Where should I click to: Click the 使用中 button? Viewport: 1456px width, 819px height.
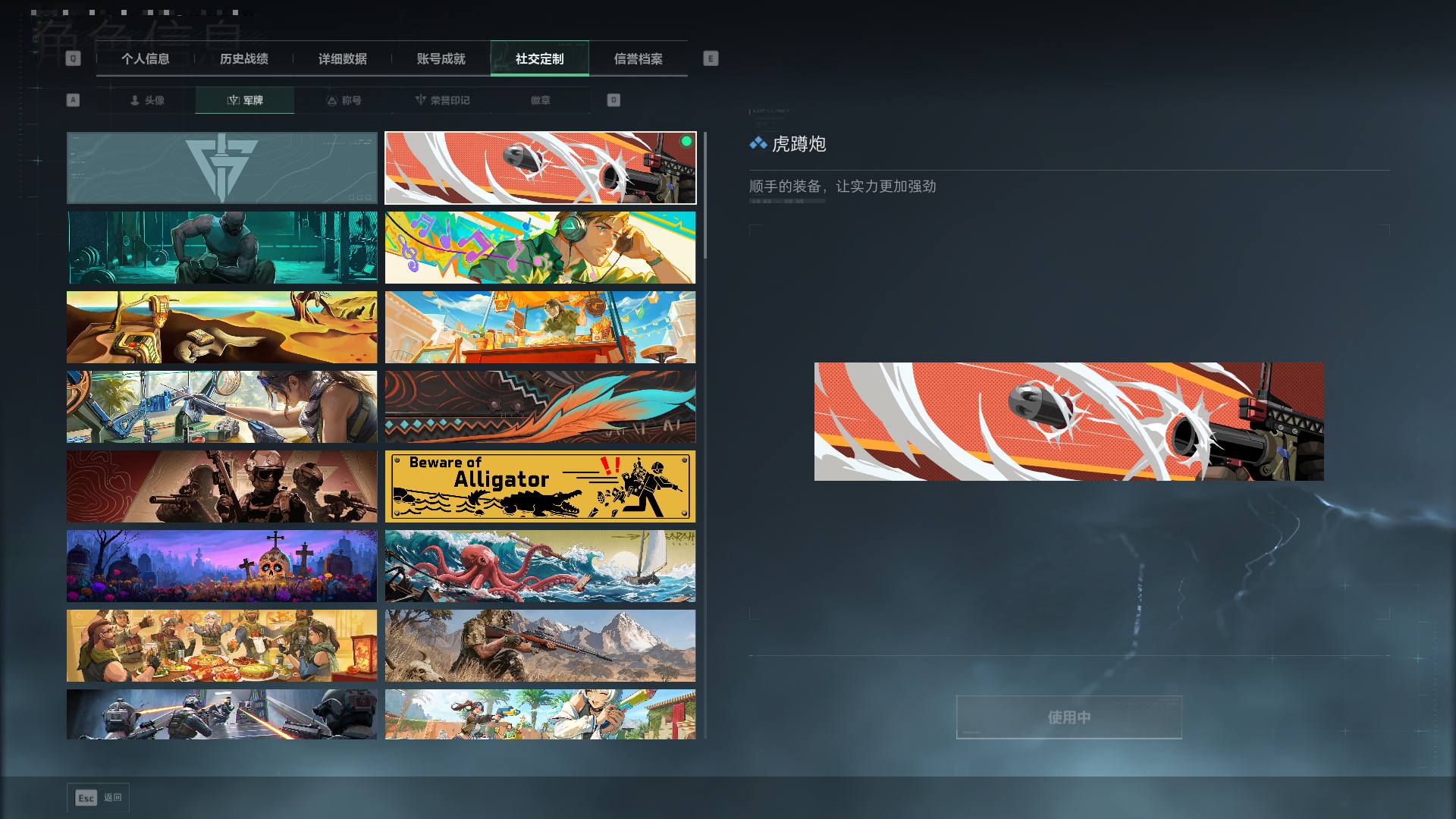[x=1069, y=717]
